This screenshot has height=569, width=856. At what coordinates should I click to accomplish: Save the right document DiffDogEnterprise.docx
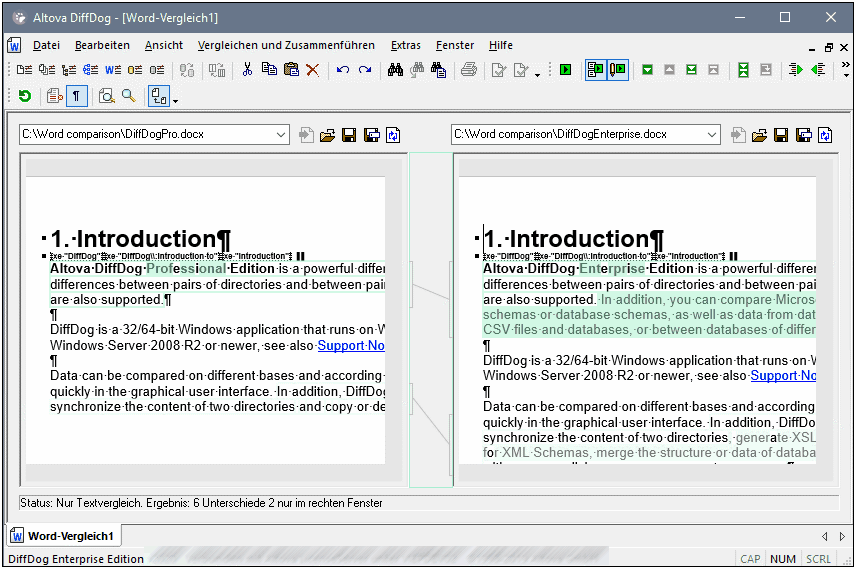(781, 135)
